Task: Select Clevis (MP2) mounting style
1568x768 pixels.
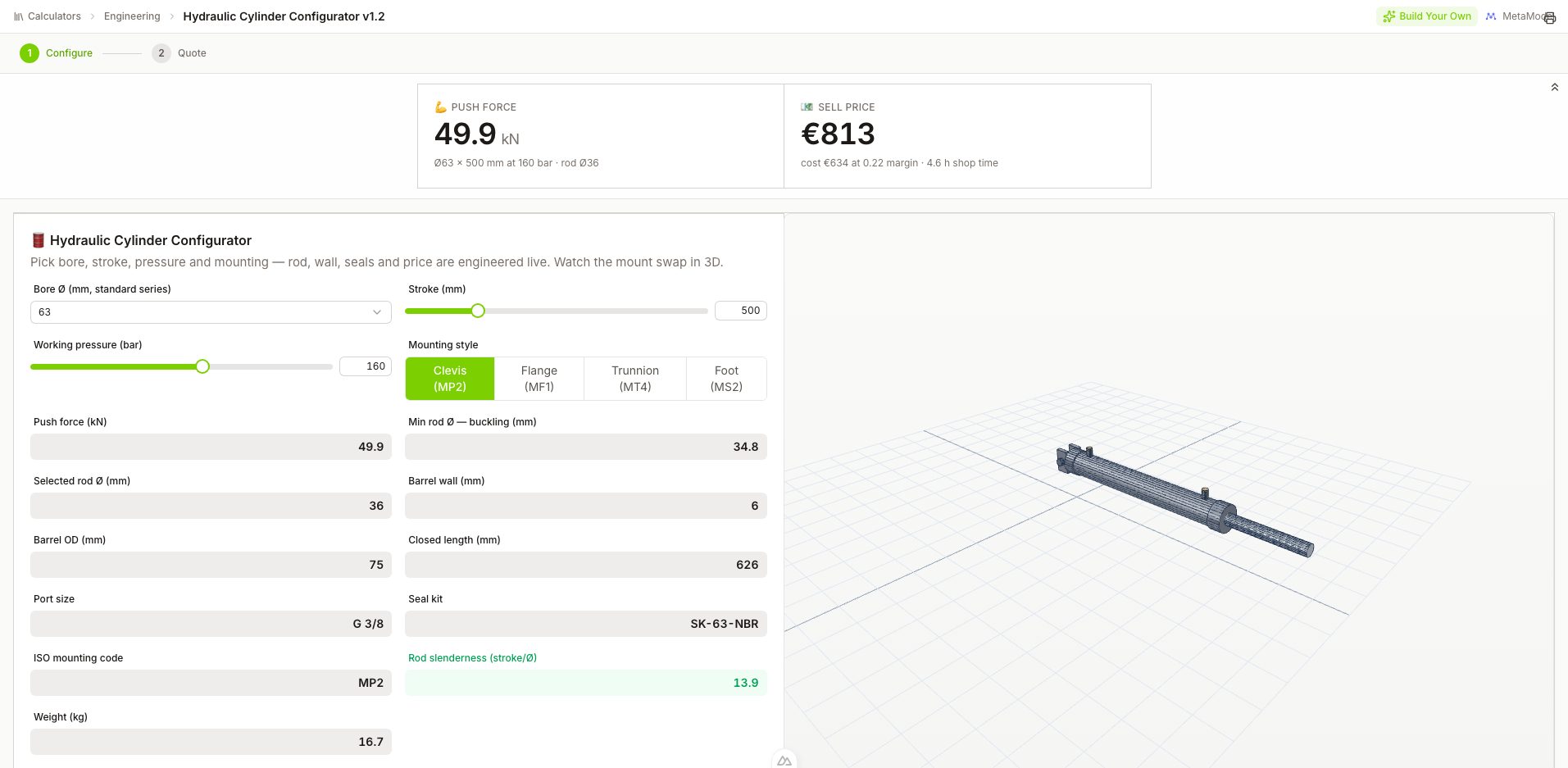Action: point(450,379)
